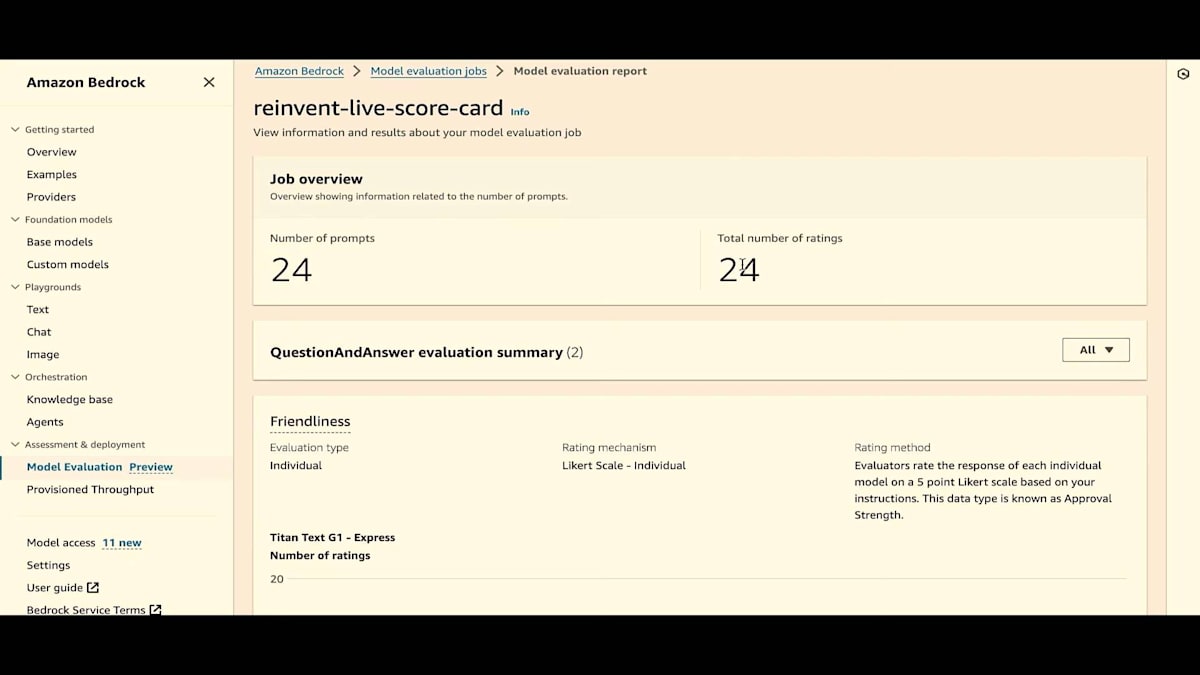Screen dimensions: 1200x675
Task: Click Likert Scale - Individual text
Action: coord(624,465)
